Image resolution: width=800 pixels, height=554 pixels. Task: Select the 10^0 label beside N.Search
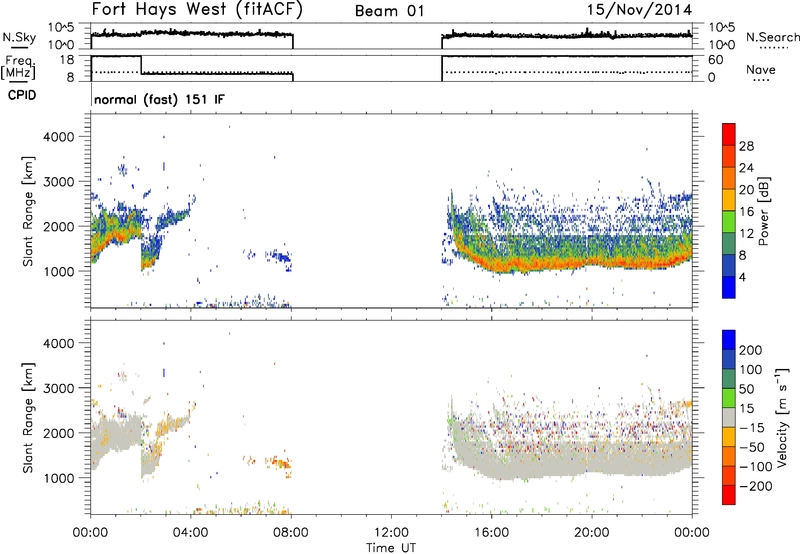point(722,45)
